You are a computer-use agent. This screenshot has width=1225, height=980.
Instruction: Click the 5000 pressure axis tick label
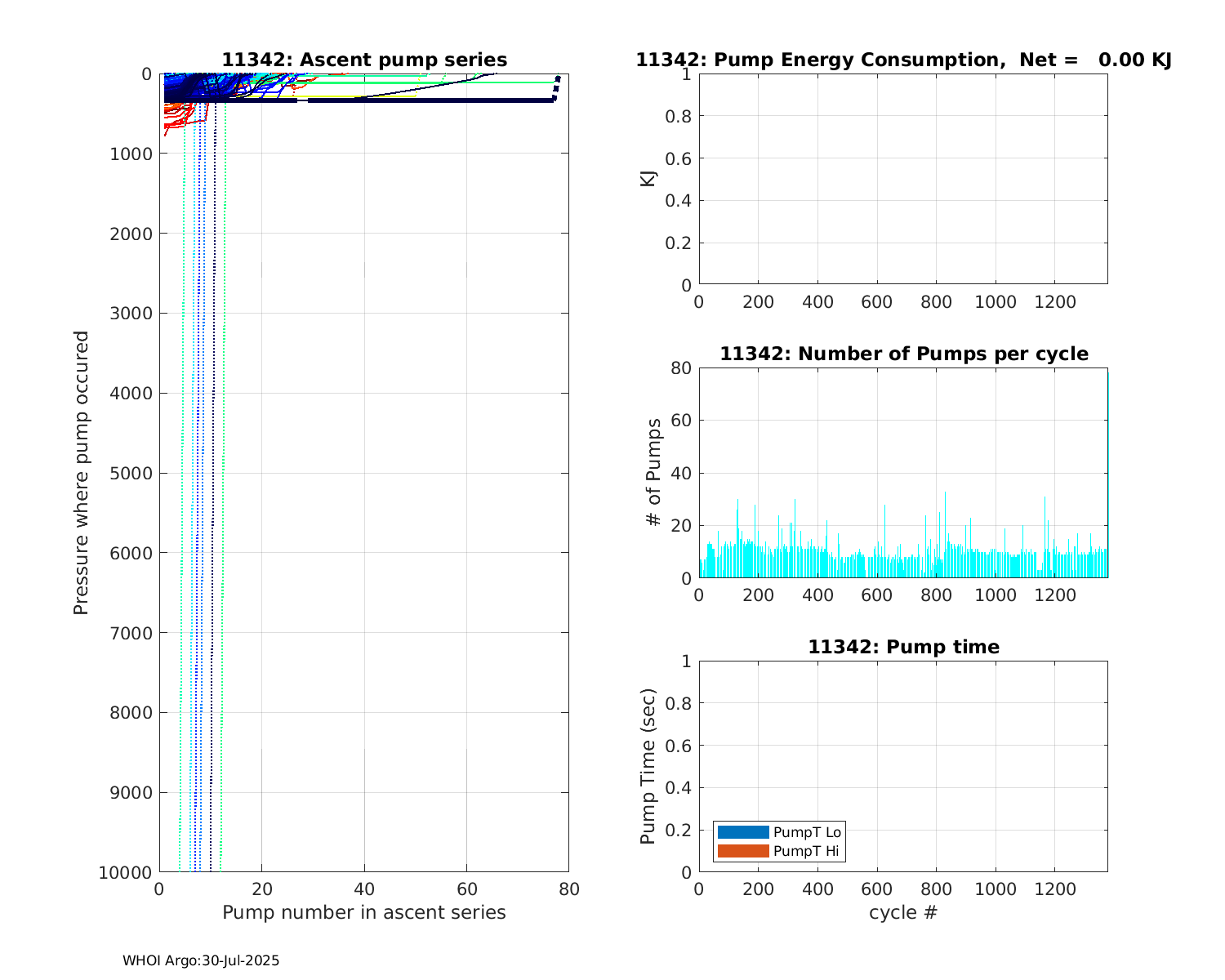tap(131, 473)
